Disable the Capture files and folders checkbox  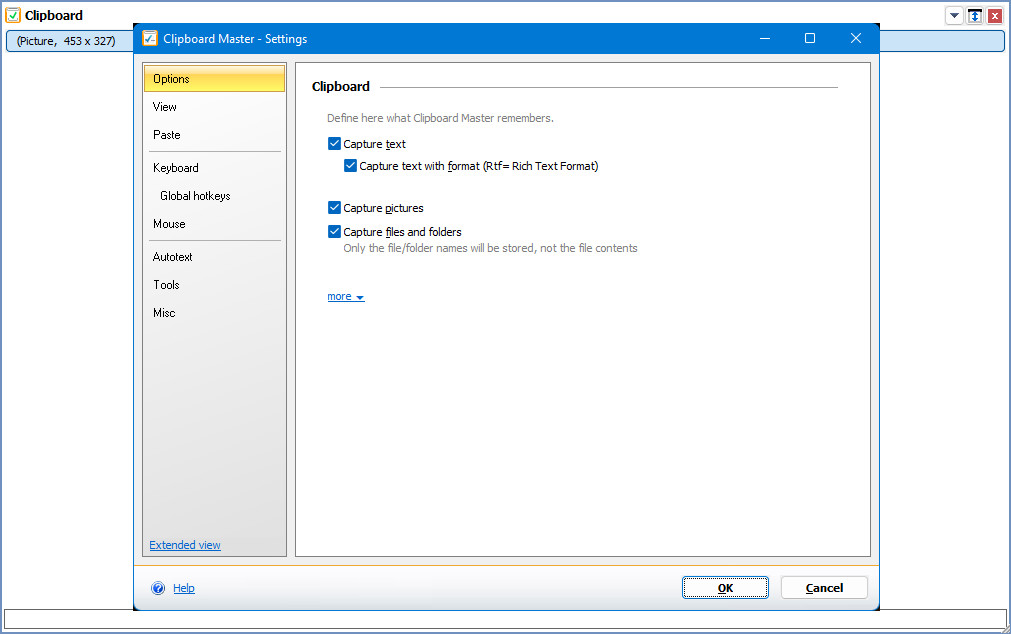tap(334, 232)
